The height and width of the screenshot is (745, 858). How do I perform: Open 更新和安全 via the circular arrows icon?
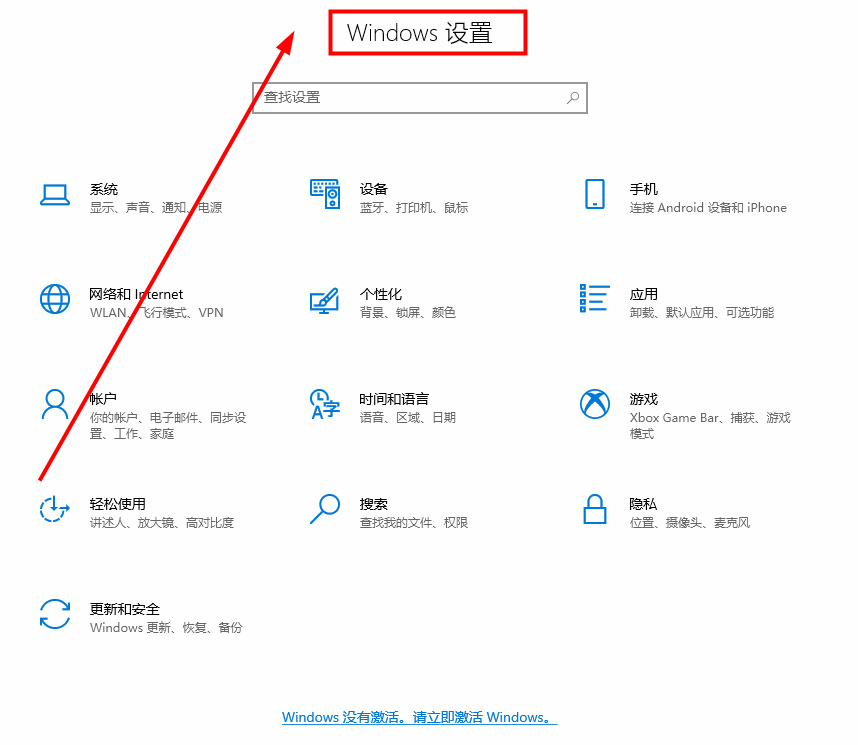(55, 615)
